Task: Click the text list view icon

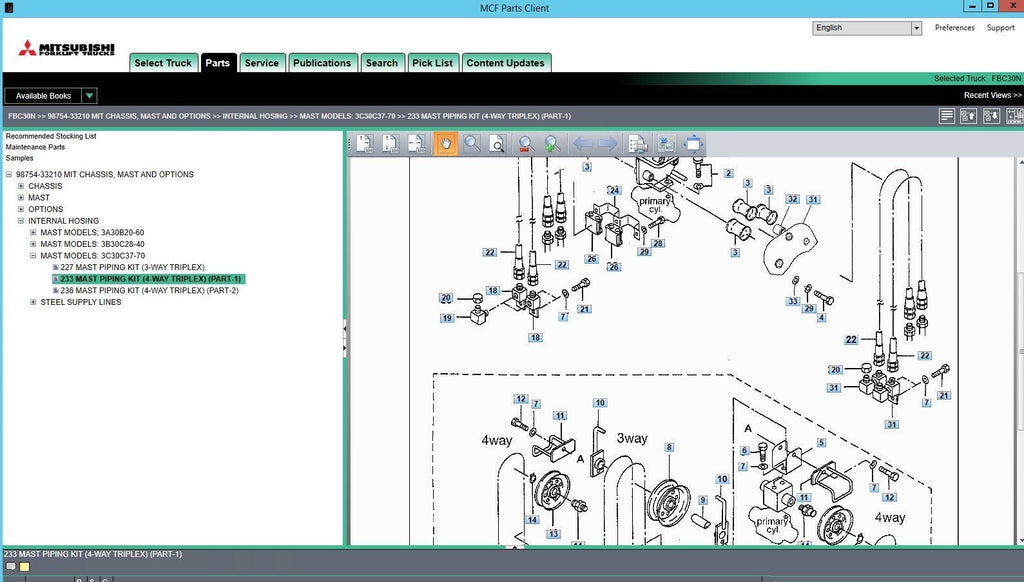Action: click(946, 116)
